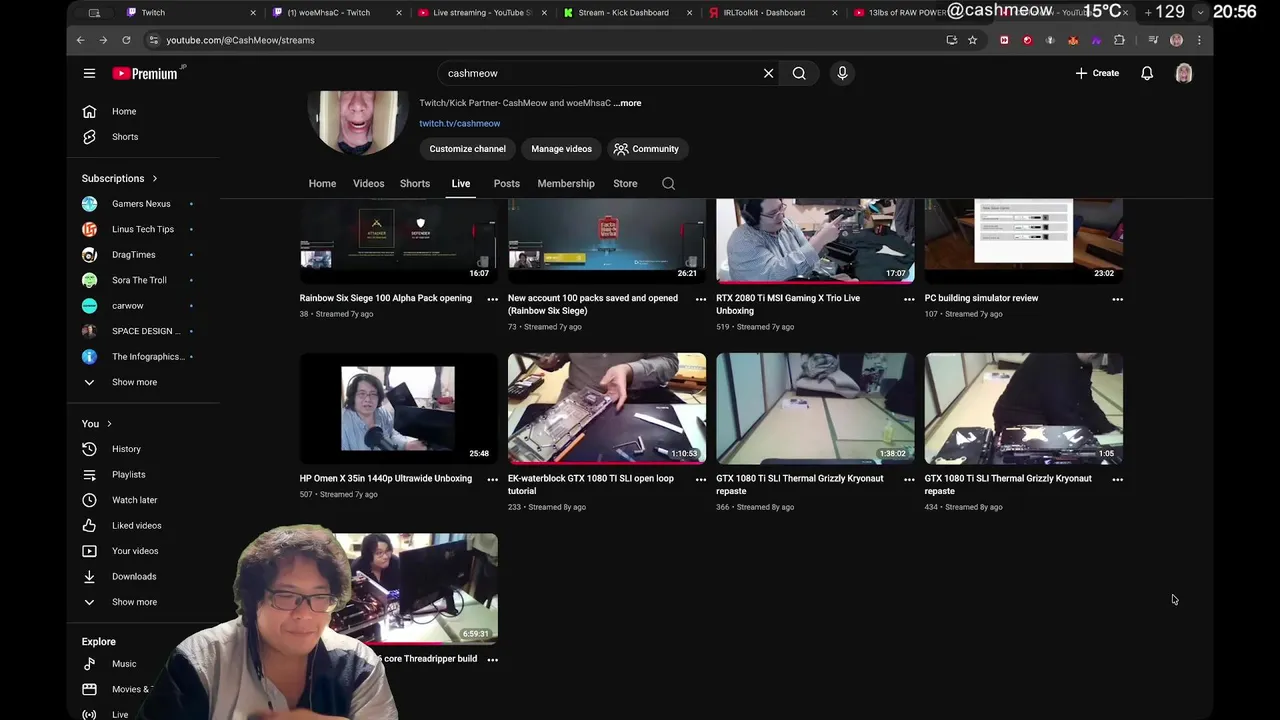The width and height of the screenshot is (1280, 720).
Task: Clear the cashmeow search text
Action: tap(768, 73)
